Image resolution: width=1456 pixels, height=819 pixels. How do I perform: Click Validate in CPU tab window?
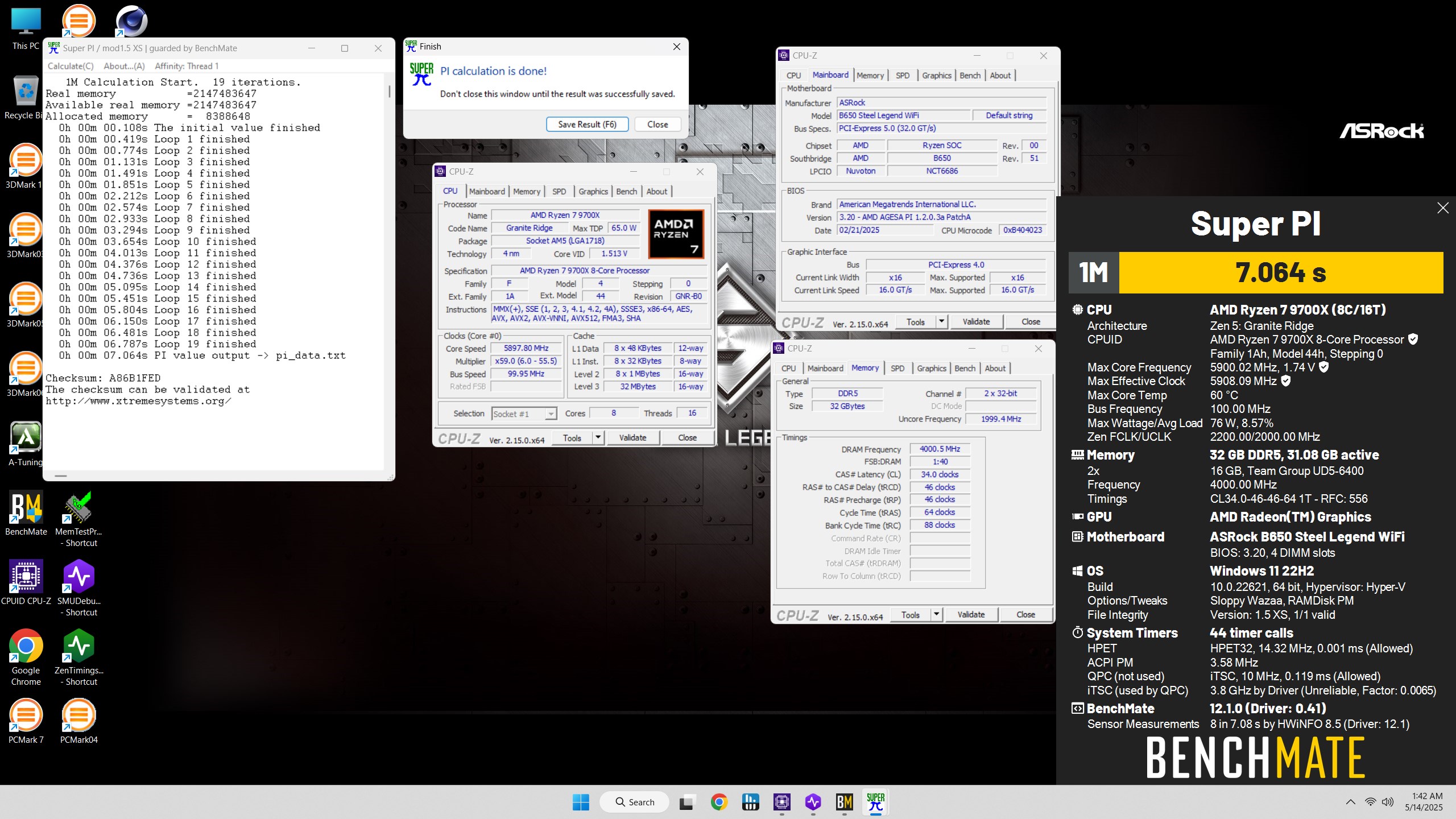point(632,437)
